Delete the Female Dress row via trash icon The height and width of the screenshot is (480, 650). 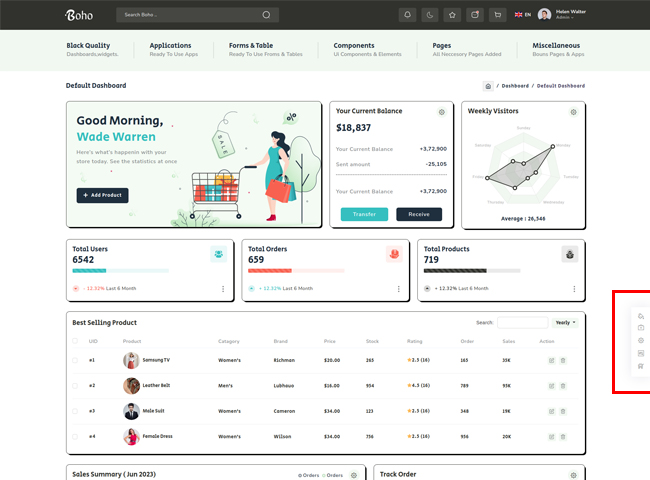[563, 437]
